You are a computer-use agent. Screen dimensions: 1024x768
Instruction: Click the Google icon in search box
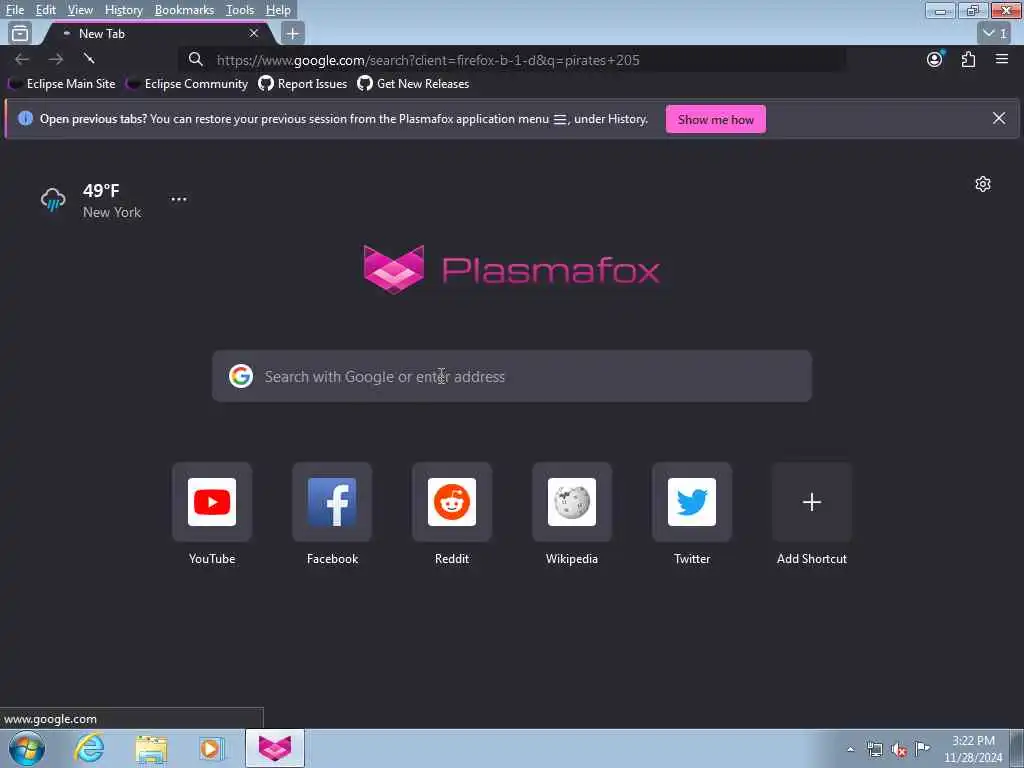pos(241,376)
